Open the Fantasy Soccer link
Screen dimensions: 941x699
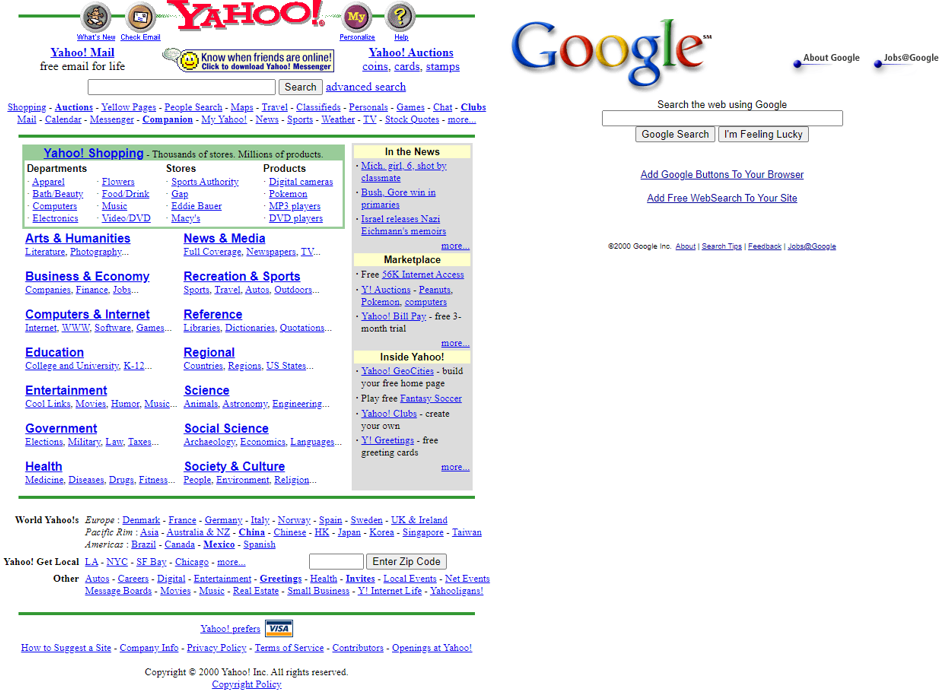[x=431, y=398]
